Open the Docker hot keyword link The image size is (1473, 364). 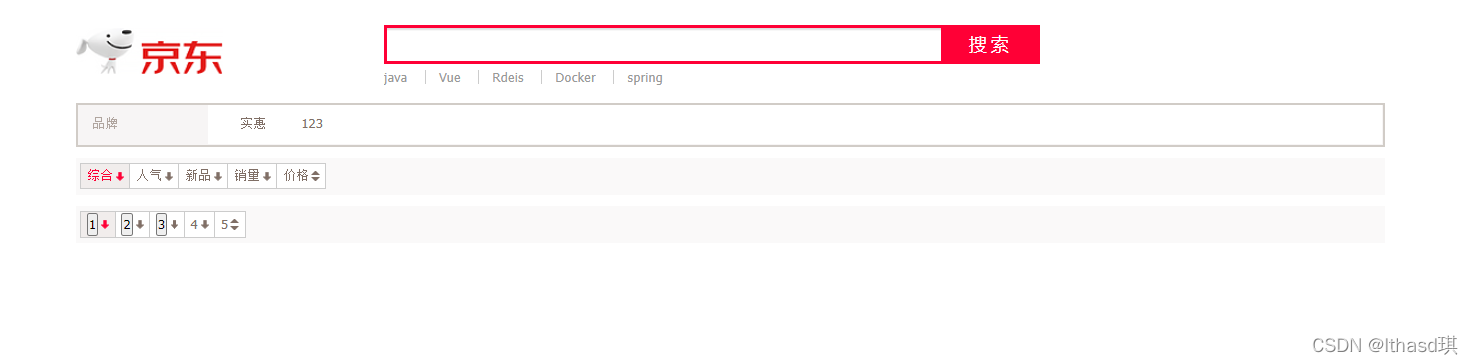coord(575,78)
